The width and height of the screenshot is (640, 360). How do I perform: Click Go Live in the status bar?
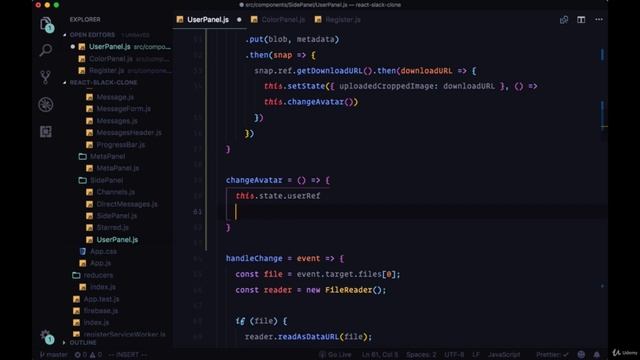tap(335, 355)
